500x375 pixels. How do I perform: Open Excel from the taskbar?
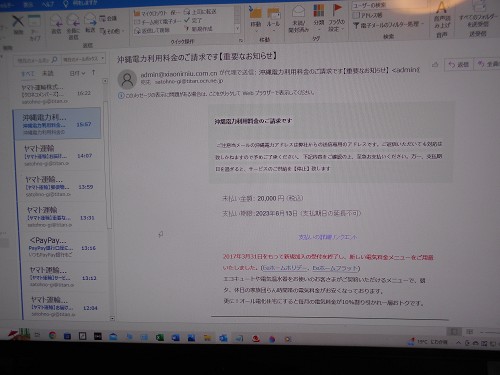point(160,338)
